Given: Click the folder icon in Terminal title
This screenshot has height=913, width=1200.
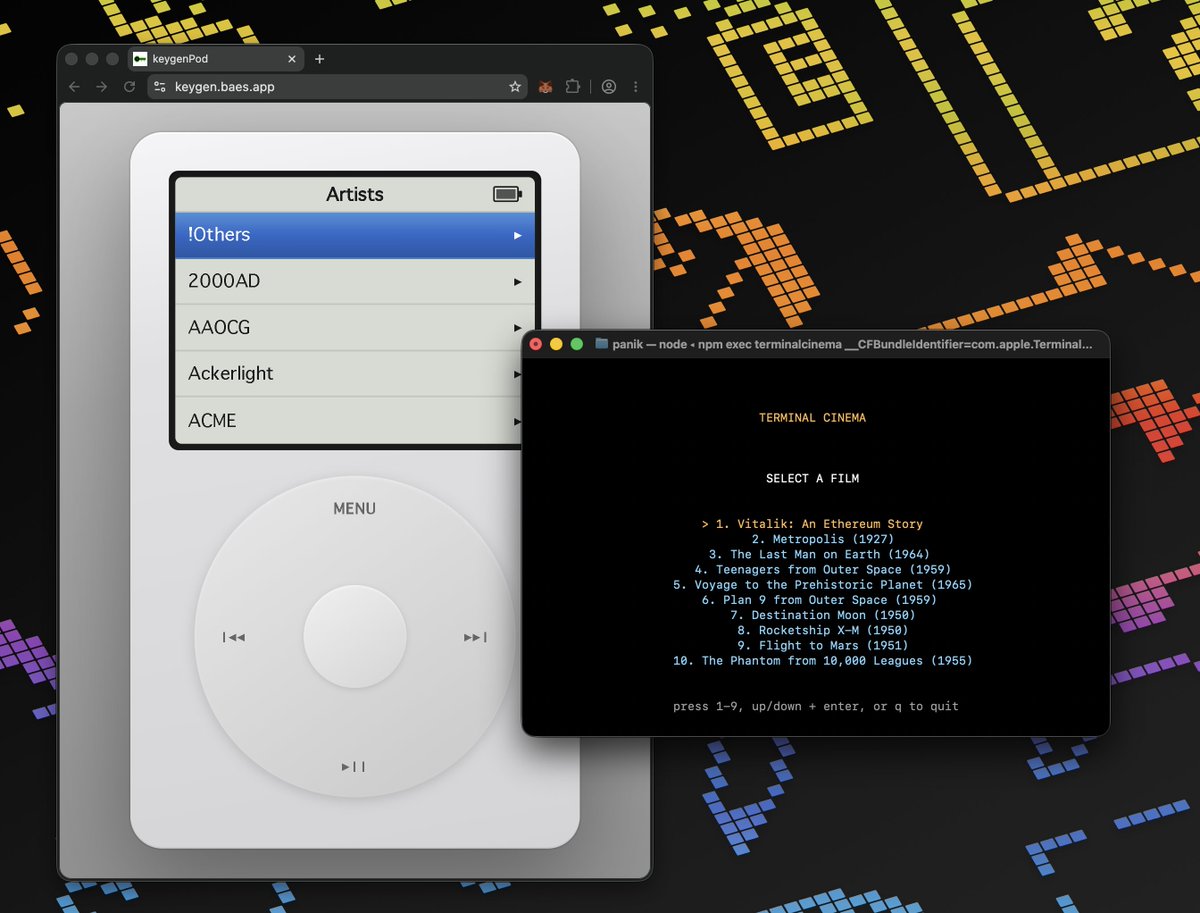Looking at the screenshot, I should click(x=601, y=344).
